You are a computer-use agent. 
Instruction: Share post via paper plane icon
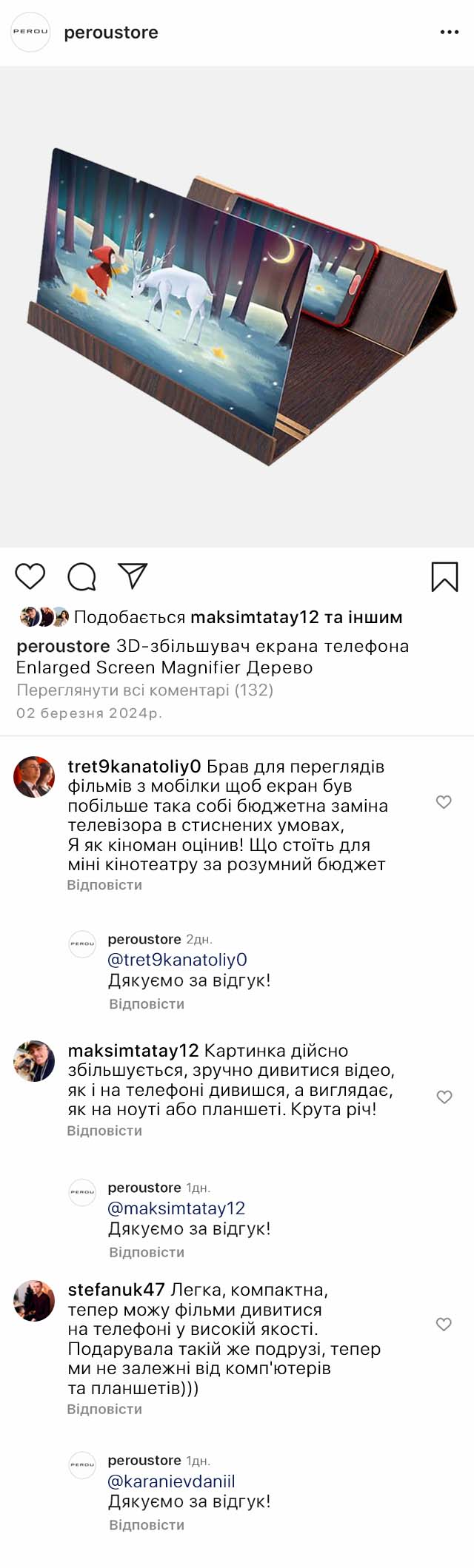(x=133, y=576)
